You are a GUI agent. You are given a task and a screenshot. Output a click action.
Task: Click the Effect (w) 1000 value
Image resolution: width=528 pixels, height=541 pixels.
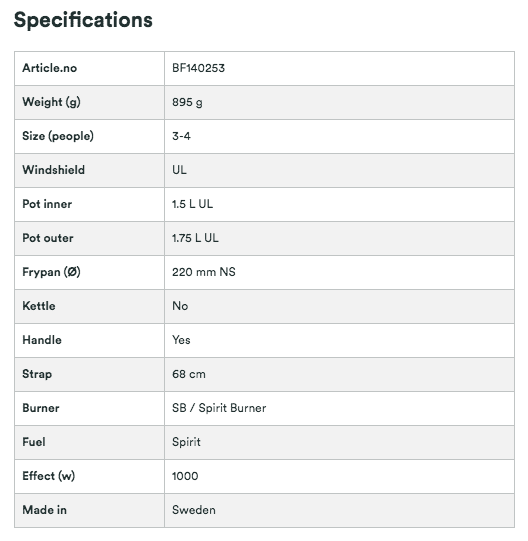[185, 476]
